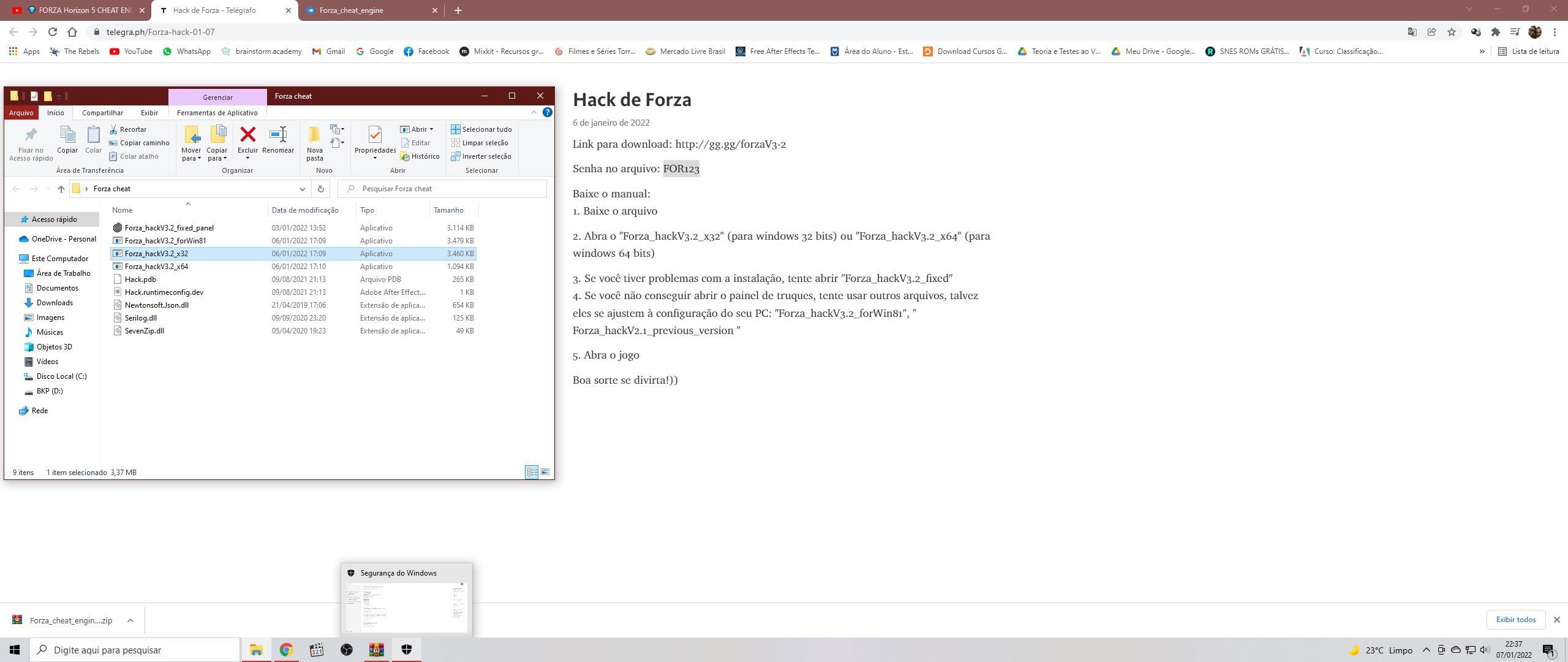Click the Recortar scissors icon
The image size is (1568, 662).
click(x=113, y=129)
